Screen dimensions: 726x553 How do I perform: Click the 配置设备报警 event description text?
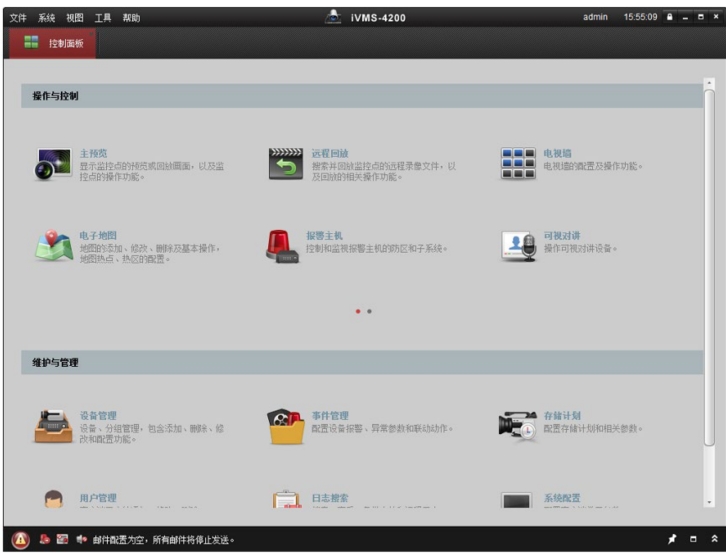pyautogui.click(x=382, y=428)
